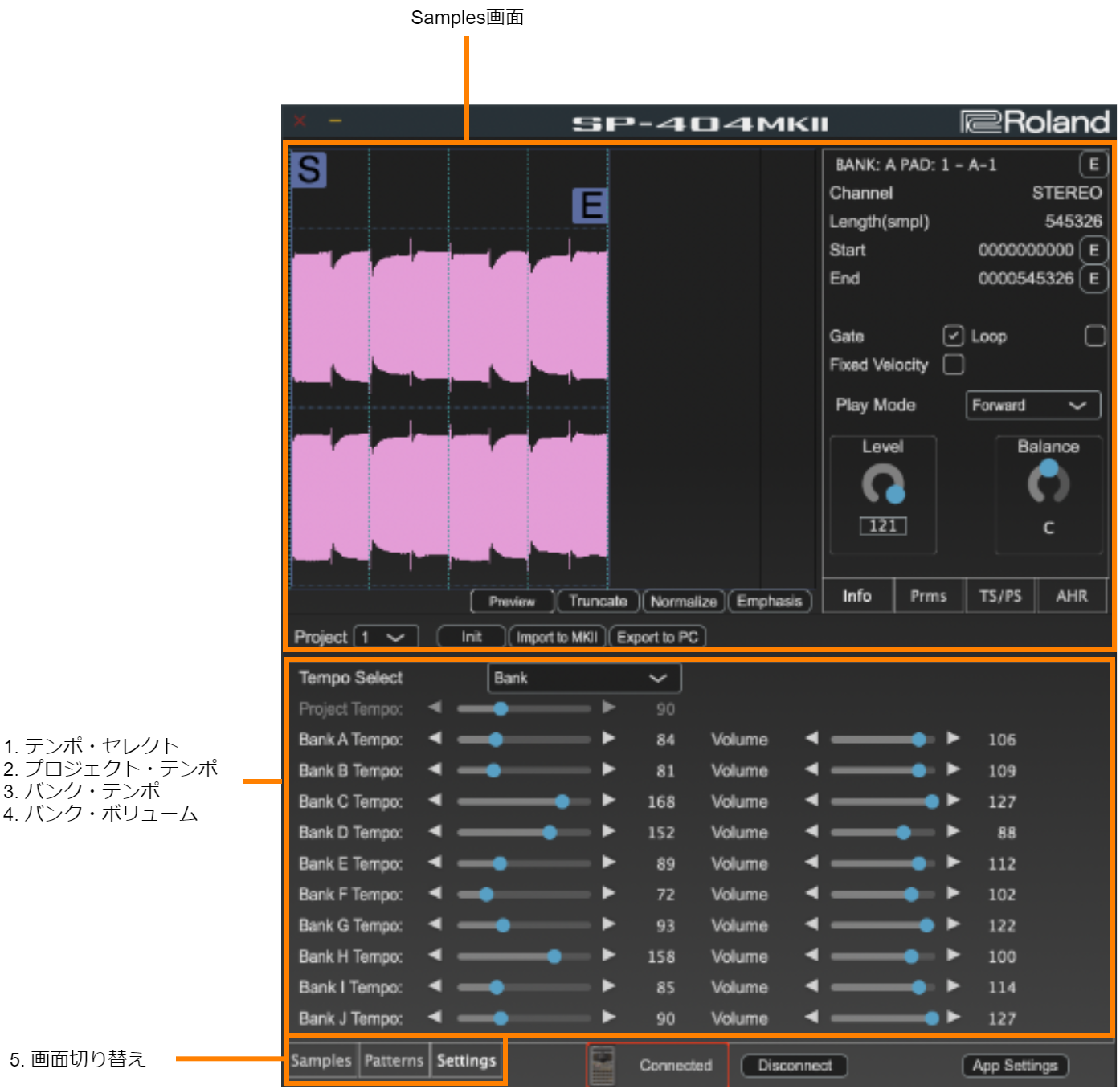The width and height of the screenshot is (1120, 1089).
Task: Click the Emphasis button
Action: point(769,602)
